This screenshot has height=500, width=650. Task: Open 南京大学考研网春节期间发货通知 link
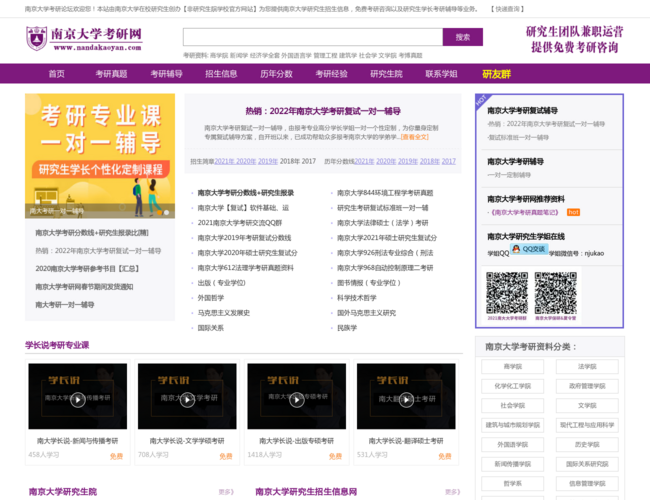click(x=84, y=287)
